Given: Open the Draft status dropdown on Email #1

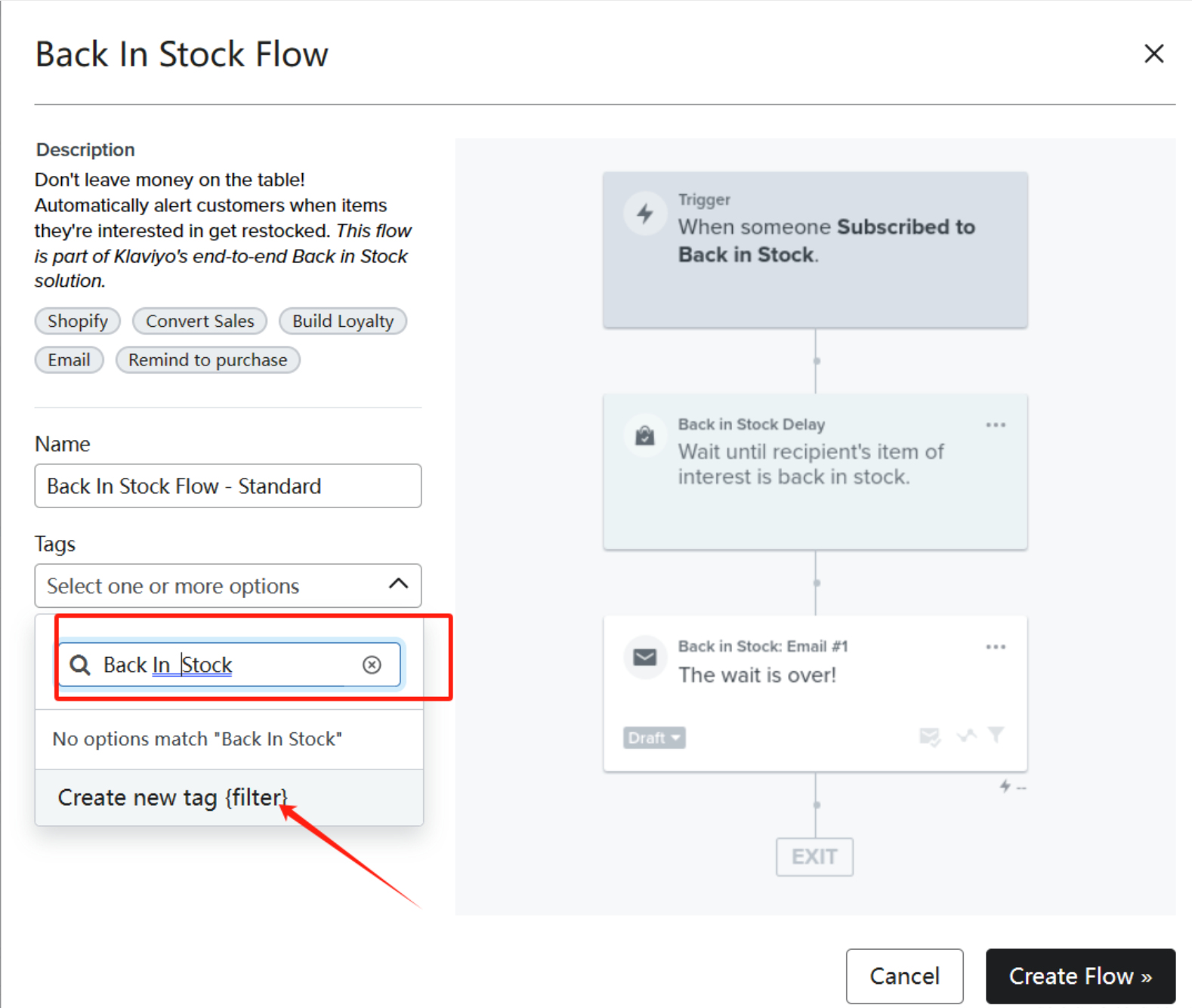Looking at the screenshot, I should pos(654,738).
